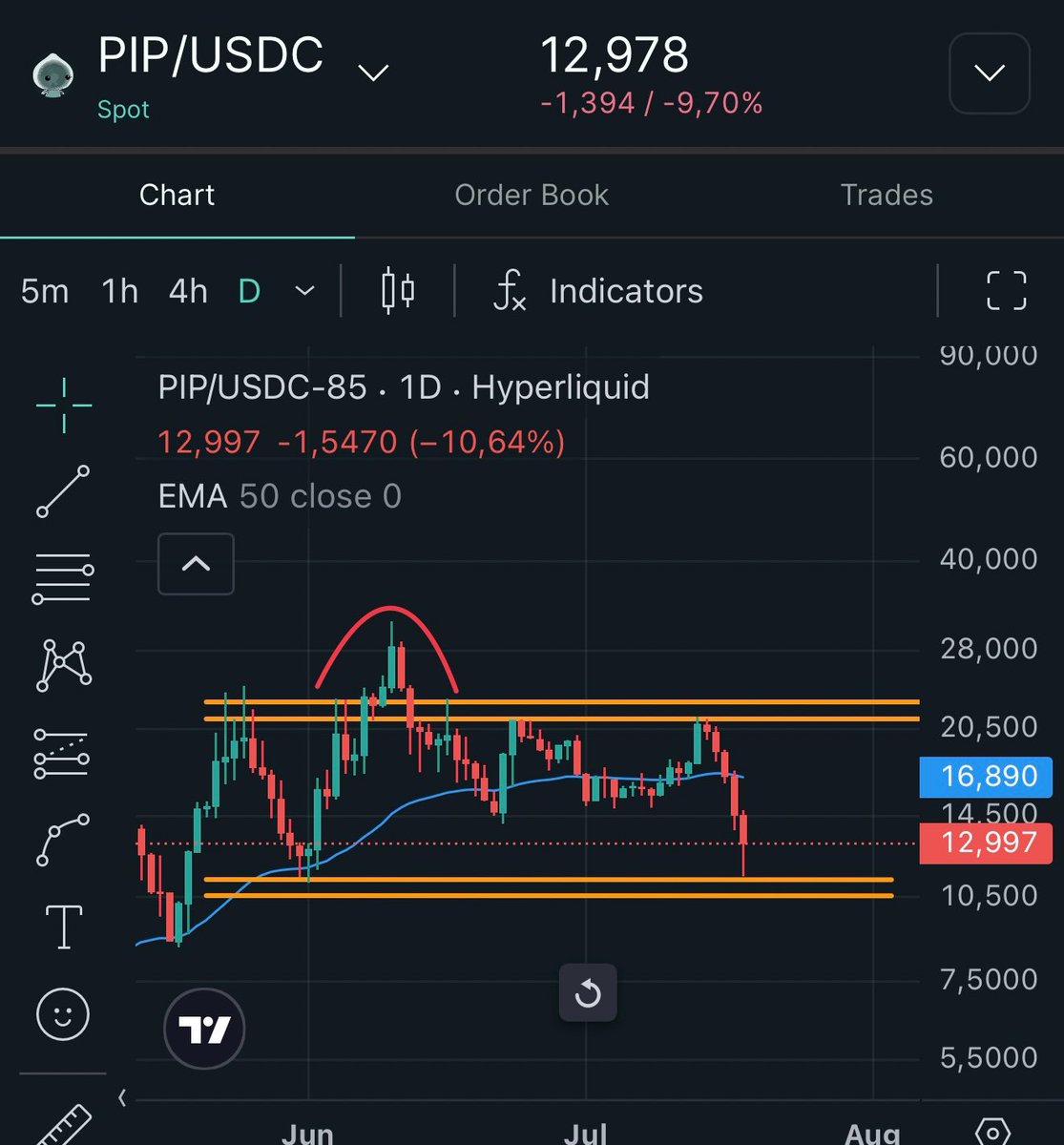This screenshot has width=1064, height=1145.
Task: Select the trend line drawing tool
Action: click(63, 491)
